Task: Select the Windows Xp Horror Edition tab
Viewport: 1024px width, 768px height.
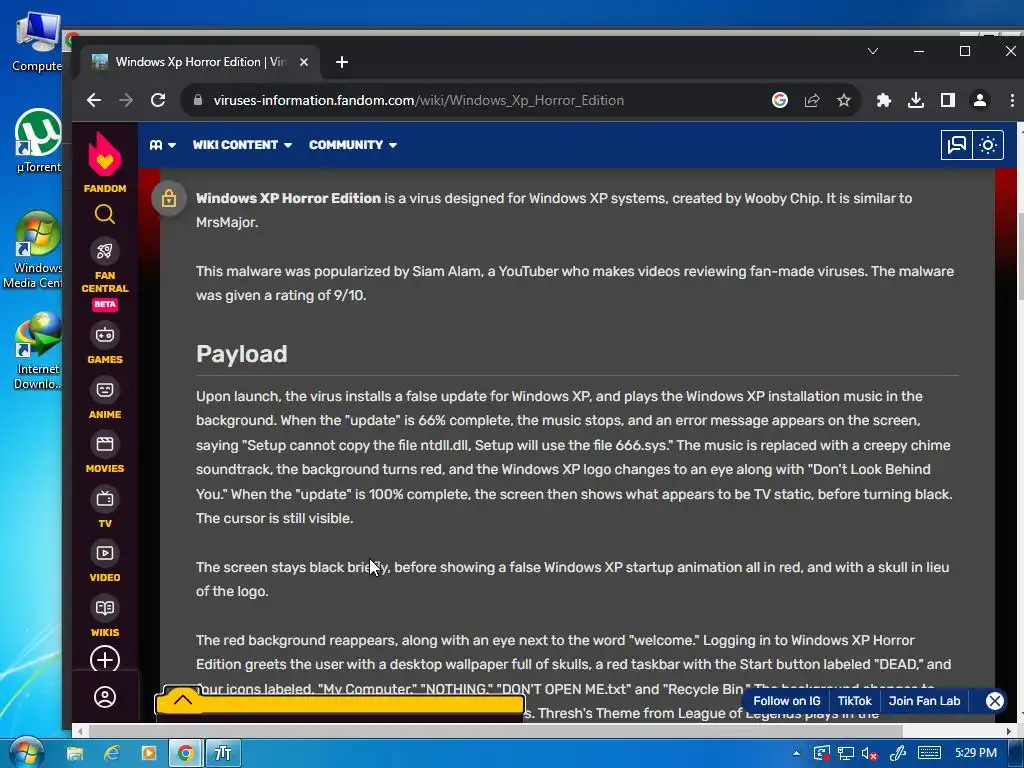Action: pyautogui.click(x=200, y=62)
